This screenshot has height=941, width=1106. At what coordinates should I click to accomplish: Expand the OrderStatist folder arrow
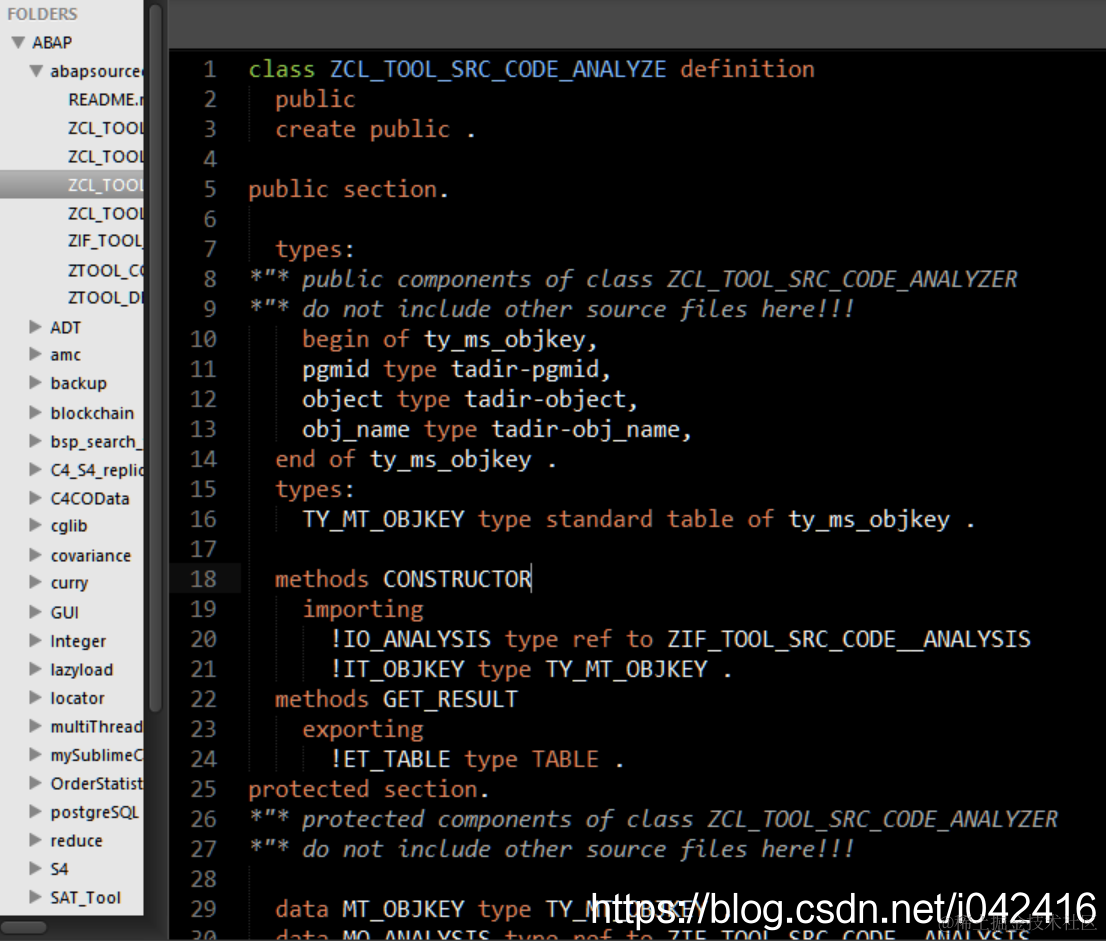tap(35, 783)
